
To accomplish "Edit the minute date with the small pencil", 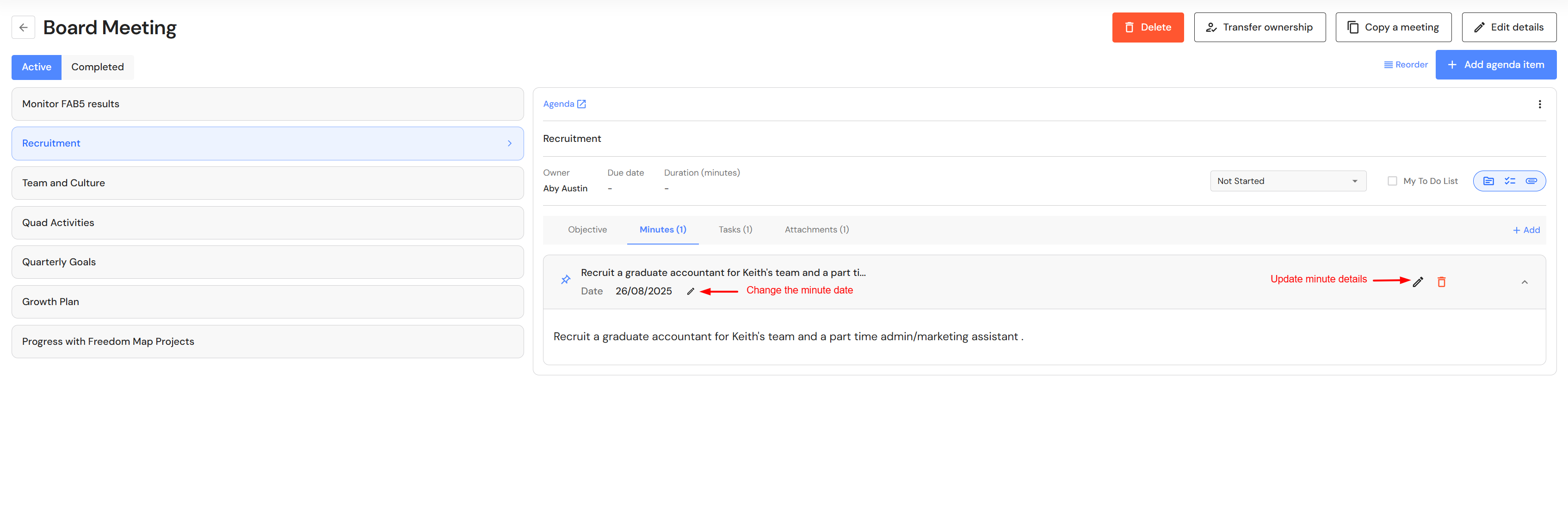I will pos(690,291).
